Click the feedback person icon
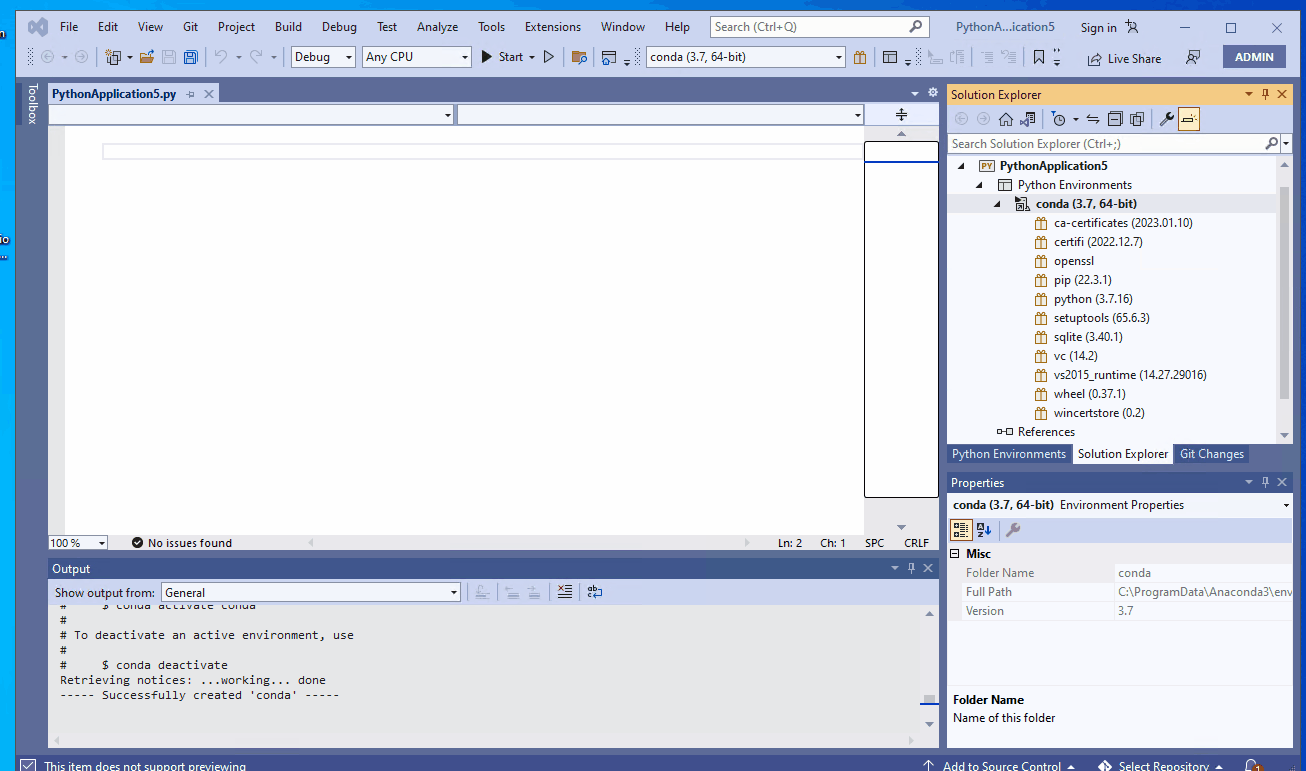The height and width of the screenshot is (771, 1306). coord(1192,57)
